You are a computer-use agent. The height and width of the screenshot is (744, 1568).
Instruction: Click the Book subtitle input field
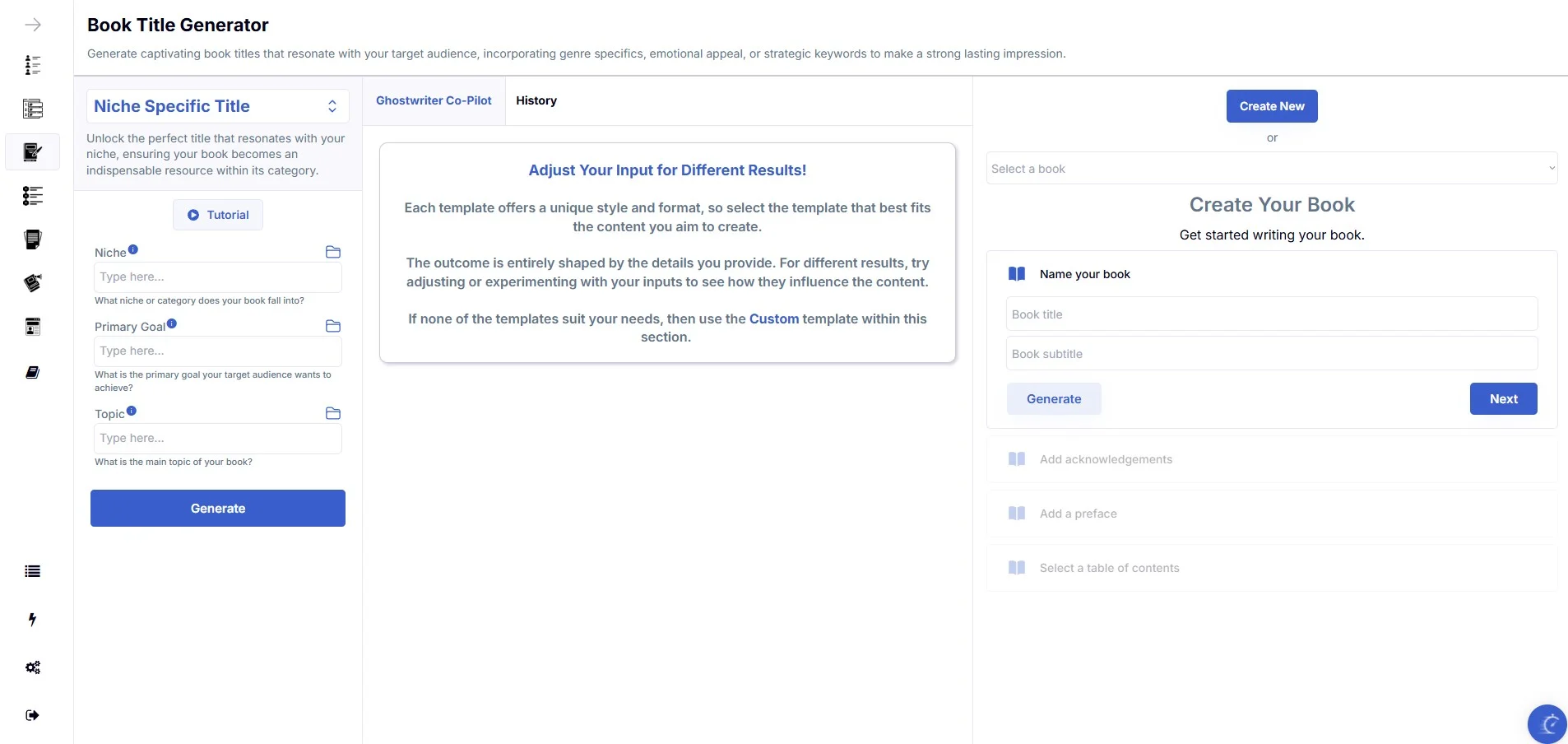1271,353
